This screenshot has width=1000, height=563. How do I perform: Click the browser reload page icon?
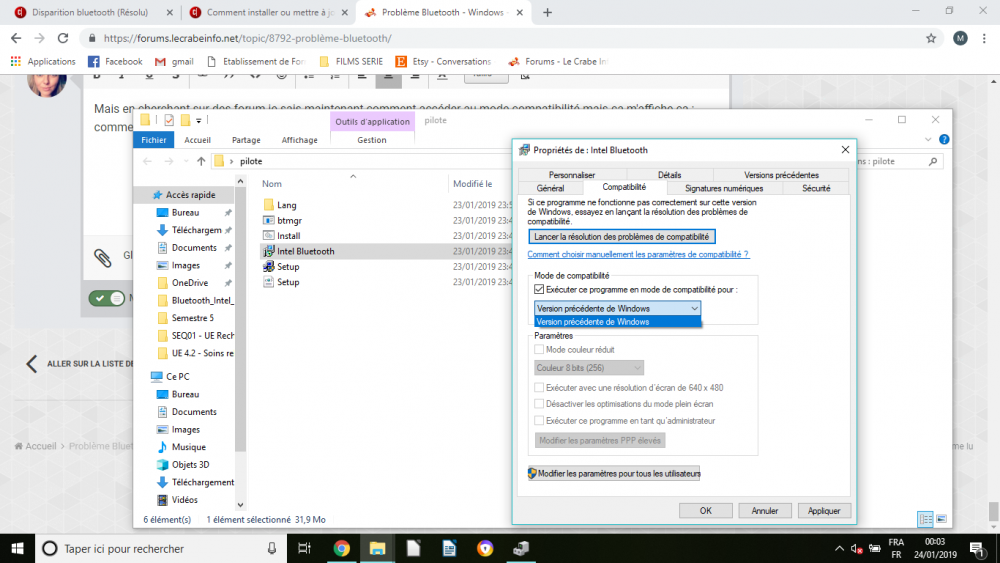point(63,38)
